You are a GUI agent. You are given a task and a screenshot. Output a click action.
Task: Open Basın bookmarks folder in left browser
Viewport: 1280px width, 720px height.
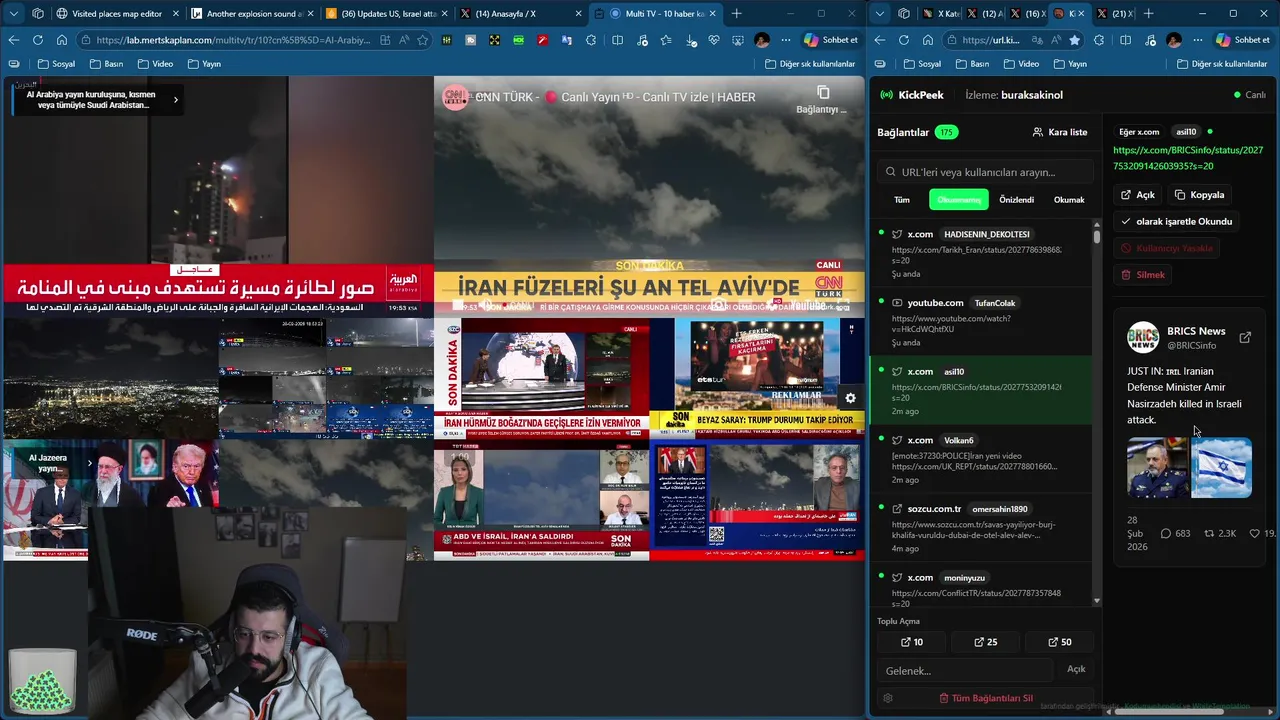click(107, 64)
